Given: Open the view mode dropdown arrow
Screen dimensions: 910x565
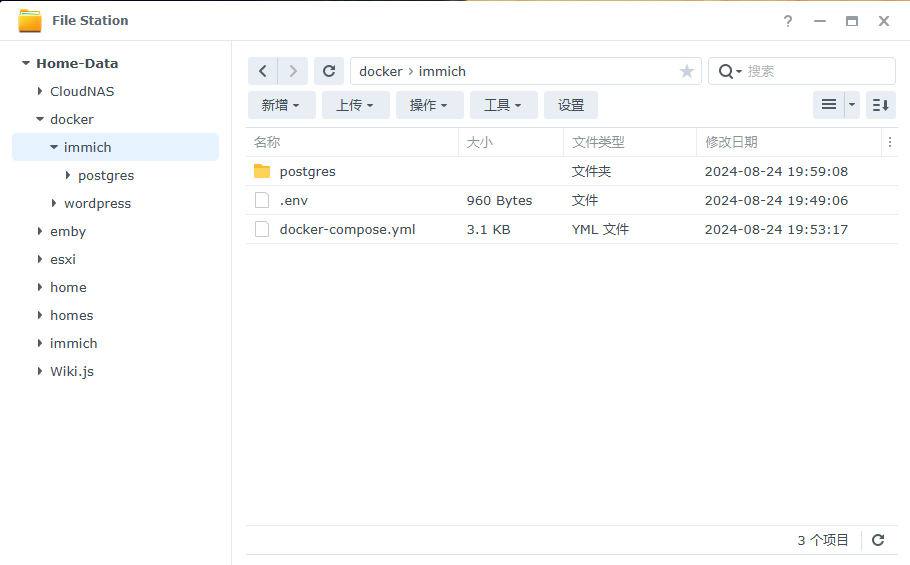Looking at the screenshot, I should (x=852, y=105).
